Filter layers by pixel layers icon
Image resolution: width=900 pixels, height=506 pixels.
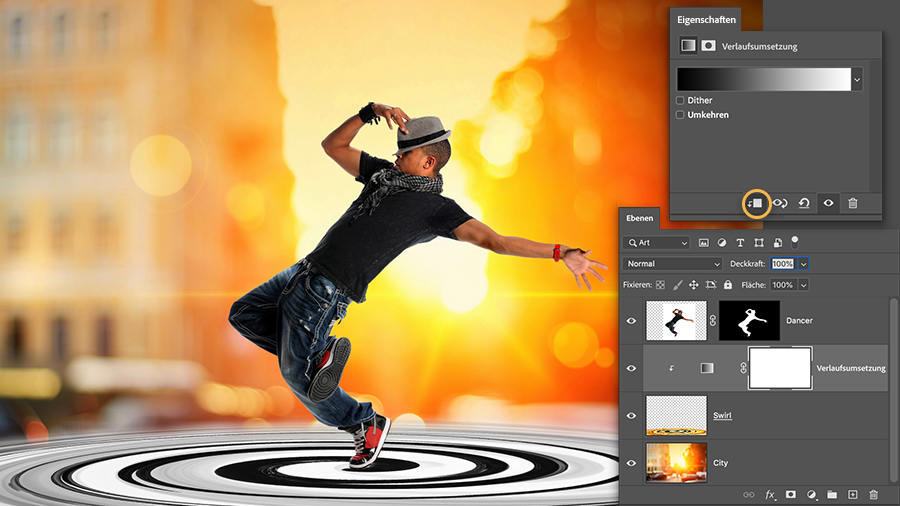[x=704, y=243]
